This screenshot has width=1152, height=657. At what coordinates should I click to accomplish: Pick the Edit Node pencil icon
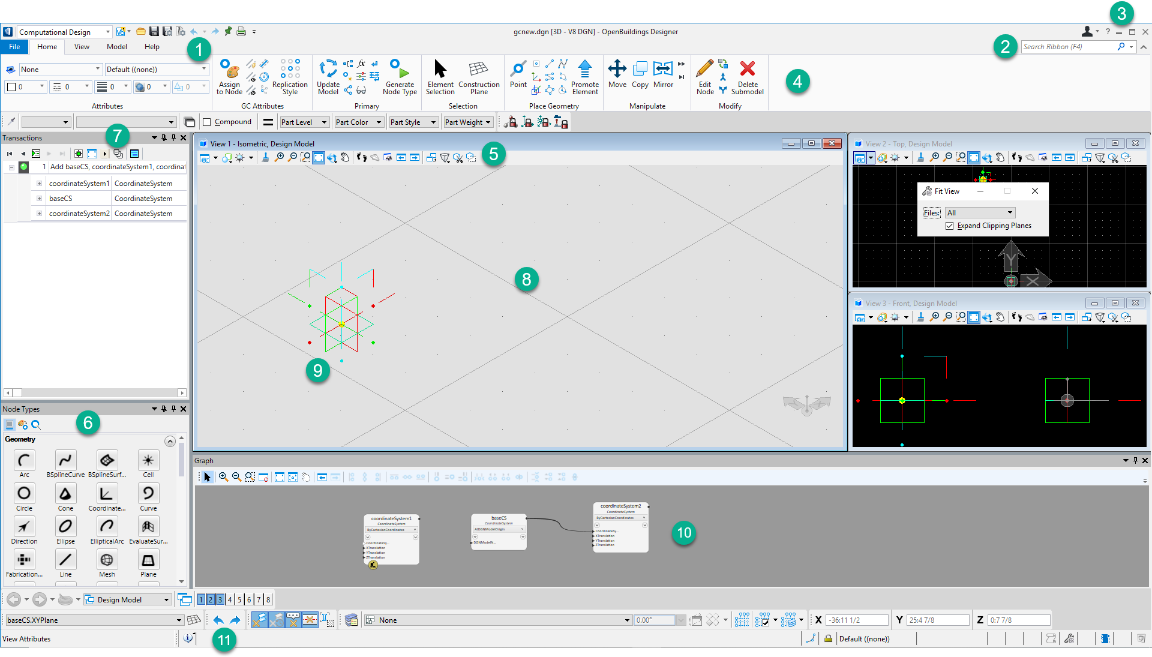click(x=705, y=68)
